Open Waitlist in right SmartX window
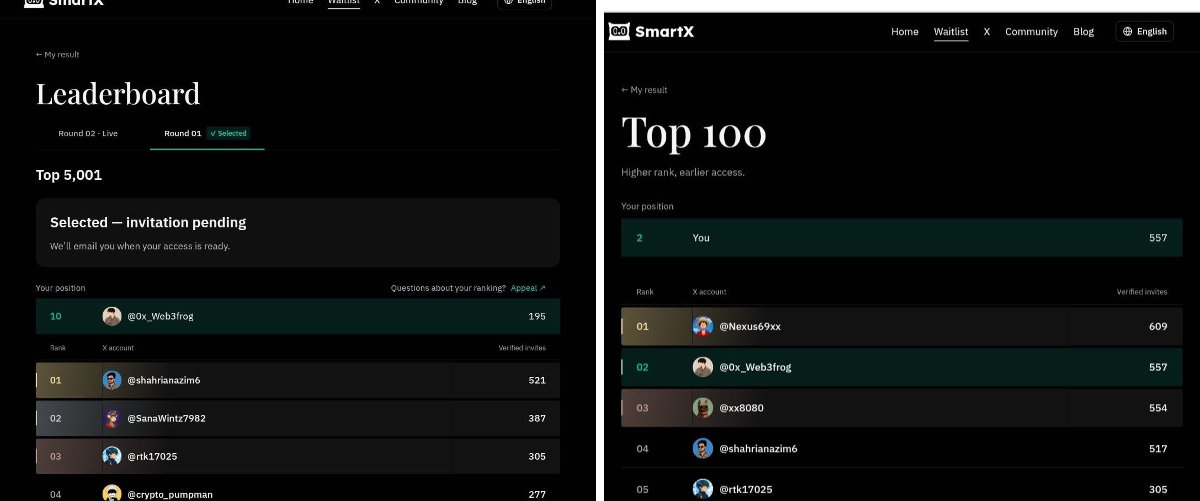This screenshot has width=1200, height=501. (x=950, y=32)
